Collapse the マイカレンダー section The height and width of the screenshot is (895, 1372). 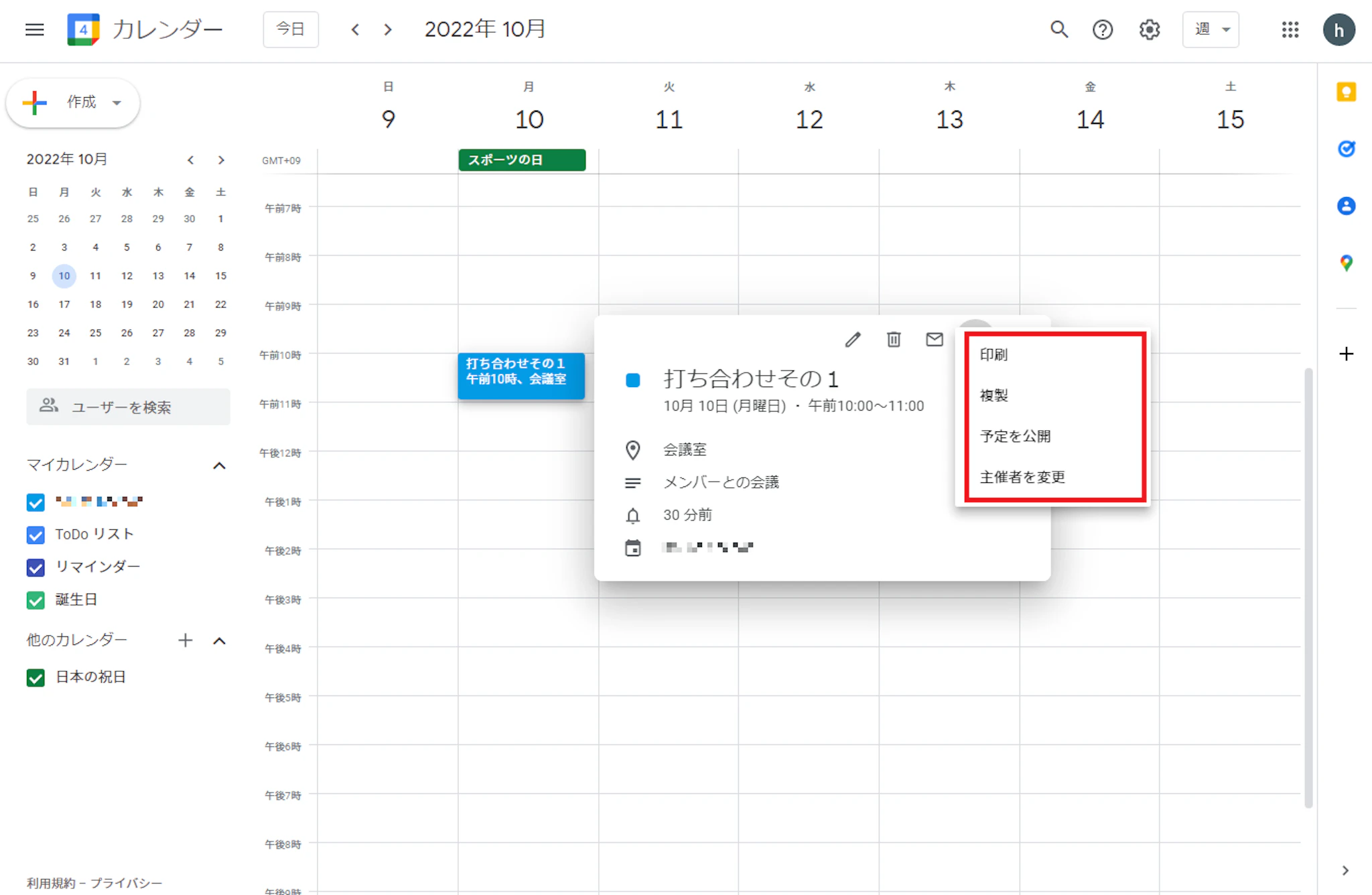[x=219, y=466]
